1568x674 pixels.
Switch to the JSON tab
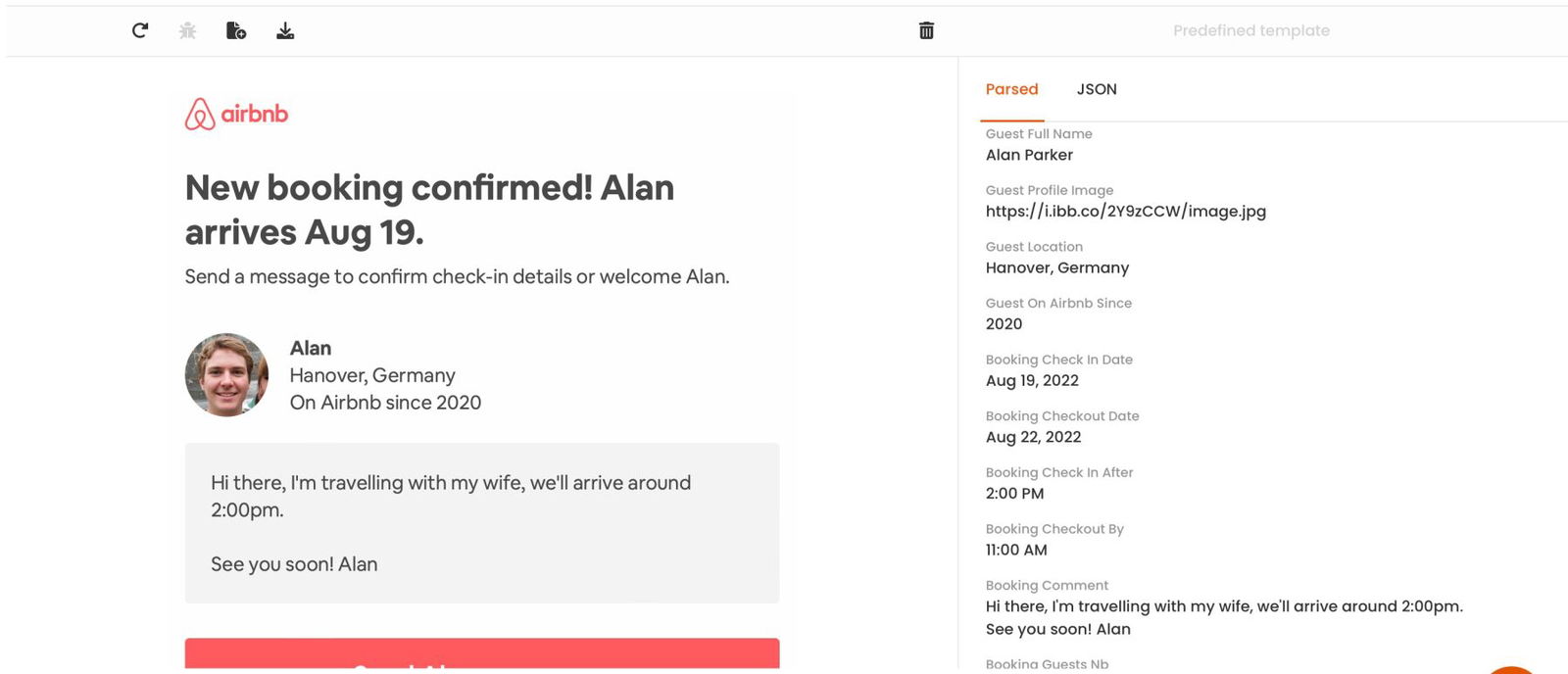point(1097,89)
